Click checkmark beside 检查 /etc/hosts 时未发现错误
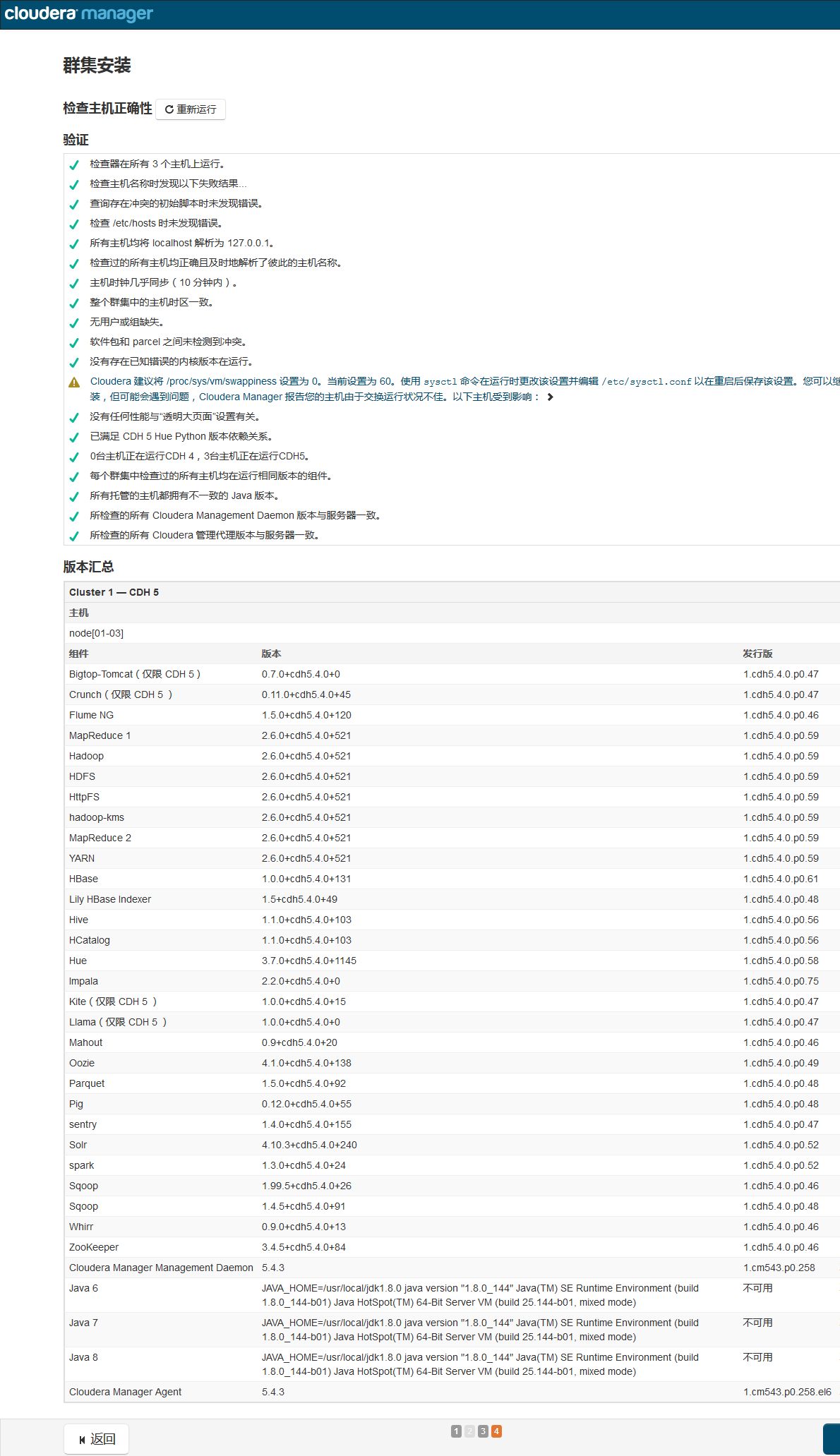Screen dimensions: 840x1456 point(74,224)
